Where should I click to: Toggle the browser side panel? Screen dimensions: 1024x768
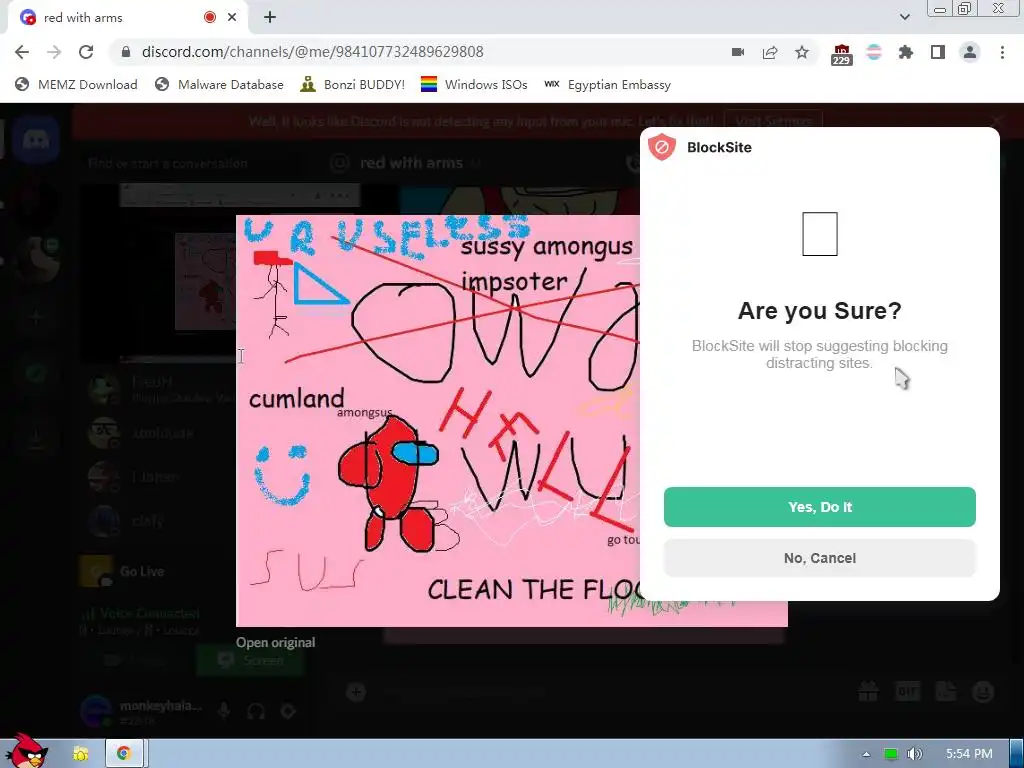[938, 52]
